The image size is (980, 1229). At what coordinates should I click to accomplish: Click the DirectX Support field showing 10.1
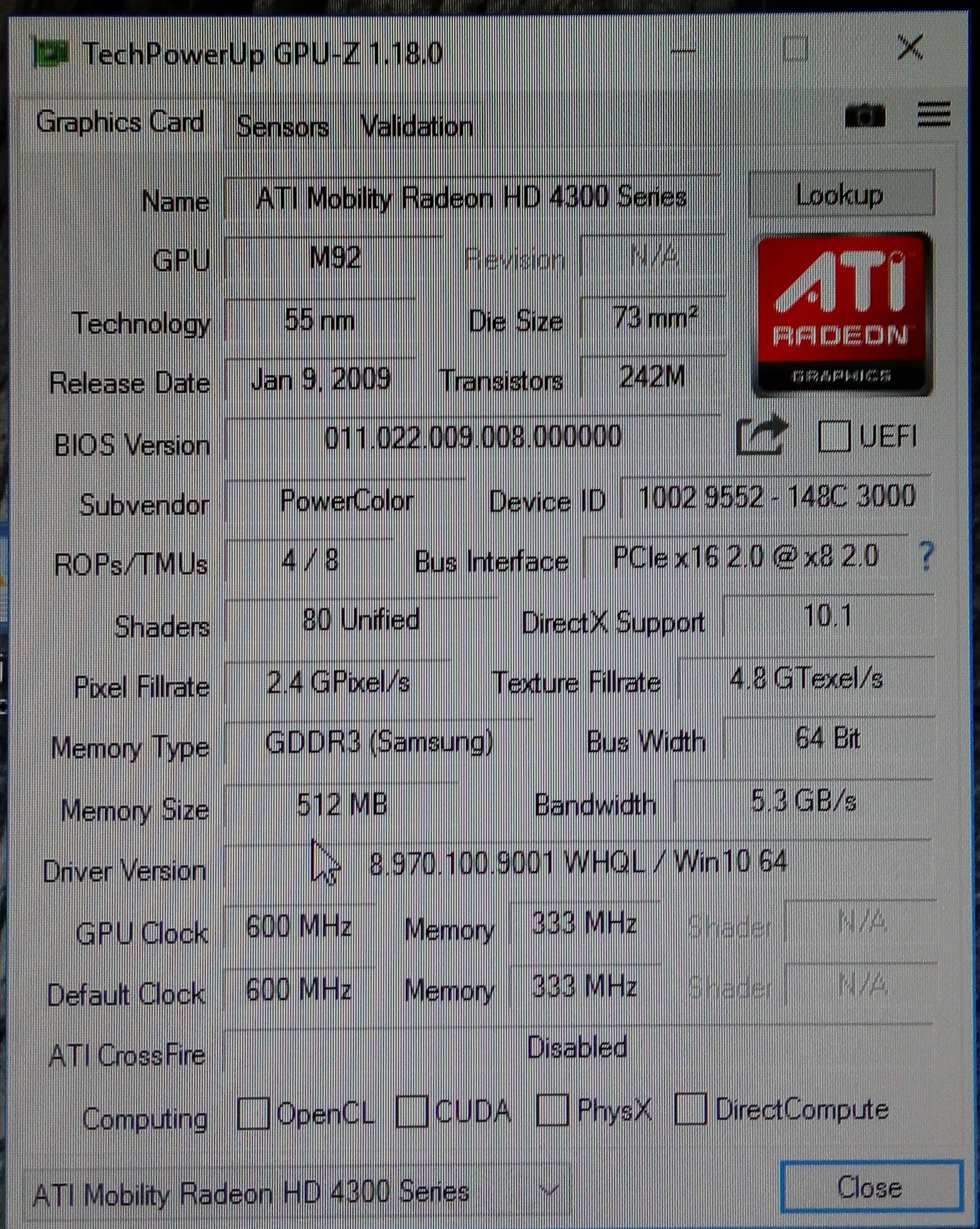click(828, 616)
